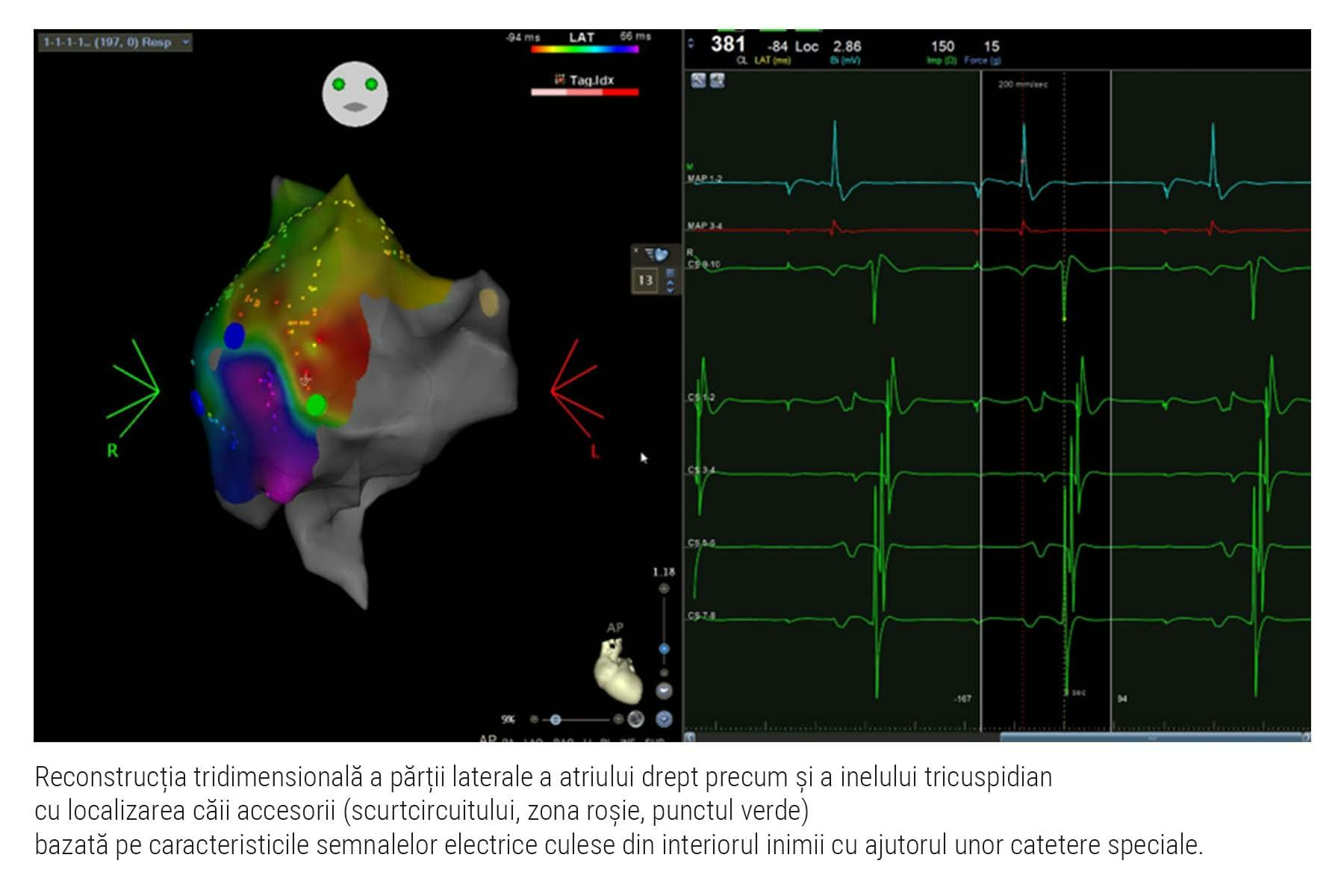
Task: Click the small dot button below the vertical slider
Action: [x=664, y=673]
